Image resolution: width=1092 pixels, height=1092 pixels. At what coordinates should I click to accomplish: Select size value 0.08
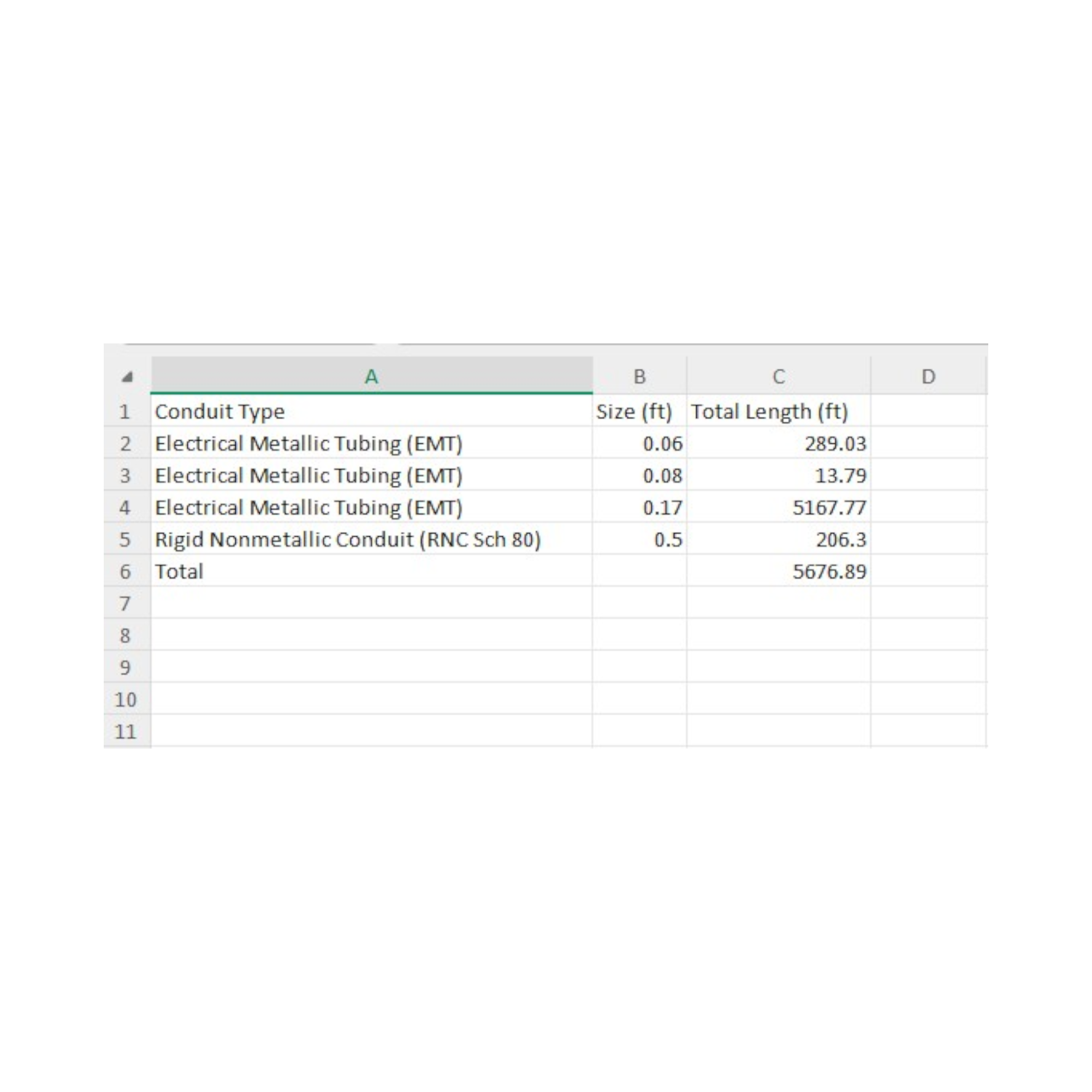tap(639, 475)
